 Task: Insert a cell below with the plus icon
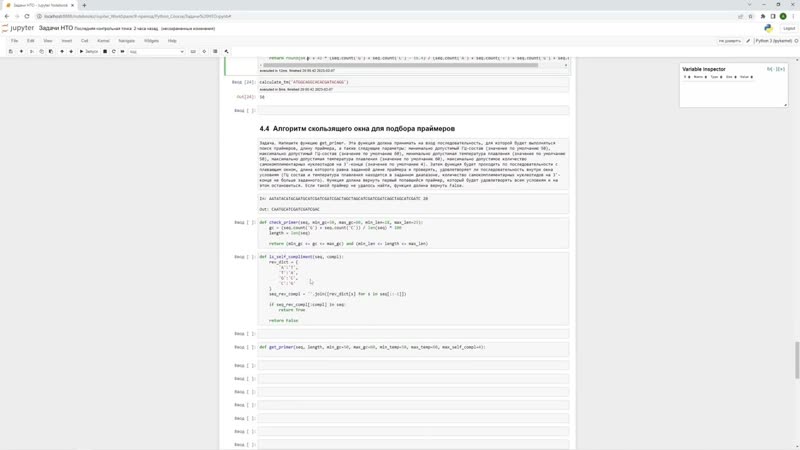click(x=21, y=52)
